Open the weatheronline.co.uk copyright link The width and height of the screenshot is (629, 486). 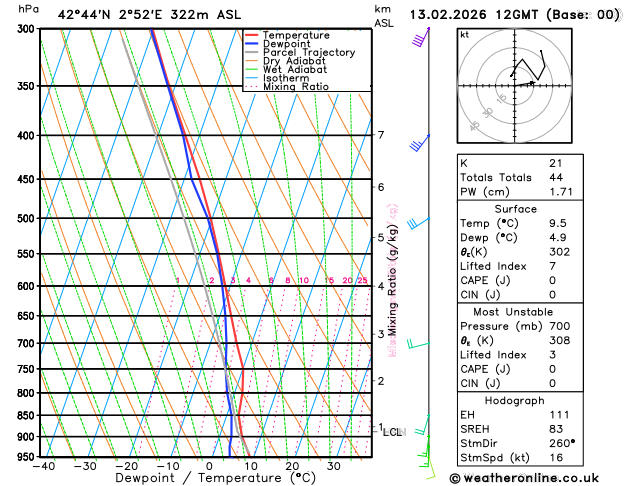[524, 478]
